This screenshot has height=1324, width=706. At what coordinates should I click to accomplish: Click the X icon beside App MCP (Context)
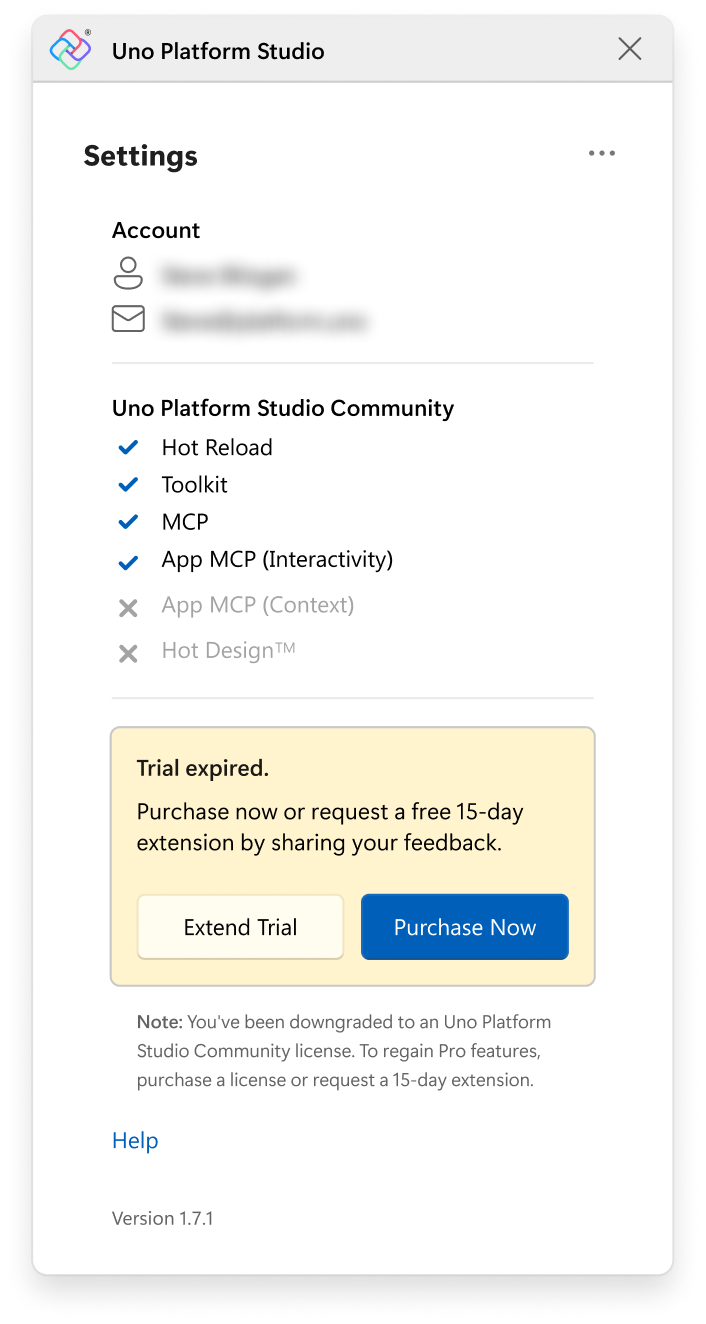coord(128,608)
